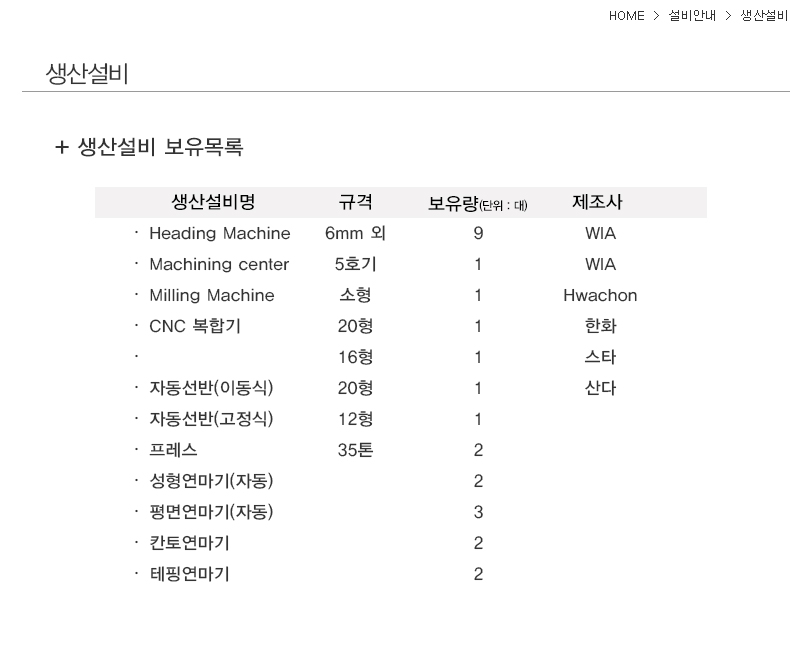Viewport: 790px width, 646px height.
Task: Click the 생산설비 page title
Action: tap(87, 74)
